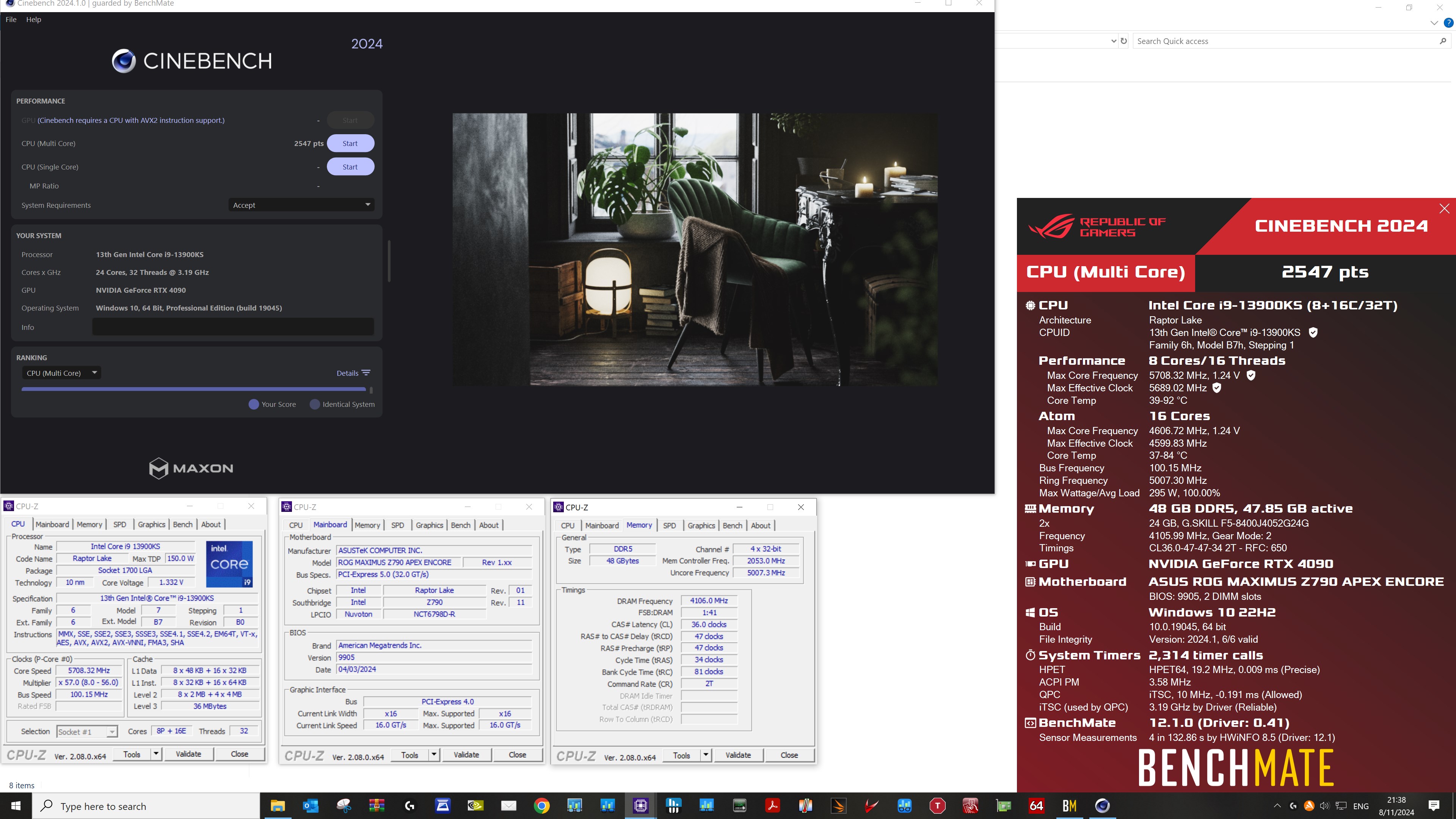Click the Cinebench rendered room preview image
This screenshot has width=1456, height=819.
[695, 249]
